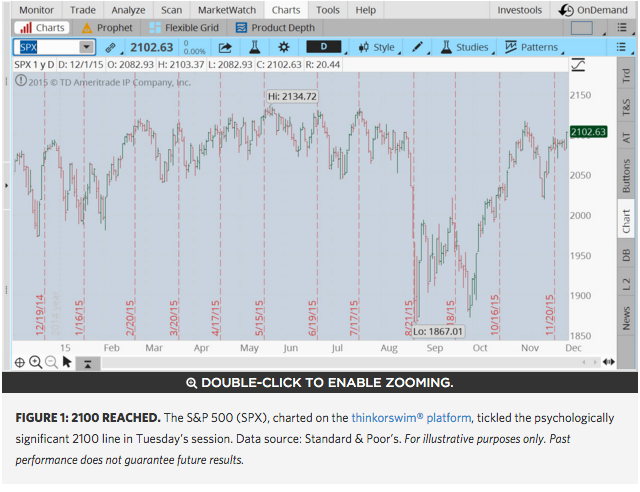
Task: Click the scroll left small arrow
Action: coord(584,362)
